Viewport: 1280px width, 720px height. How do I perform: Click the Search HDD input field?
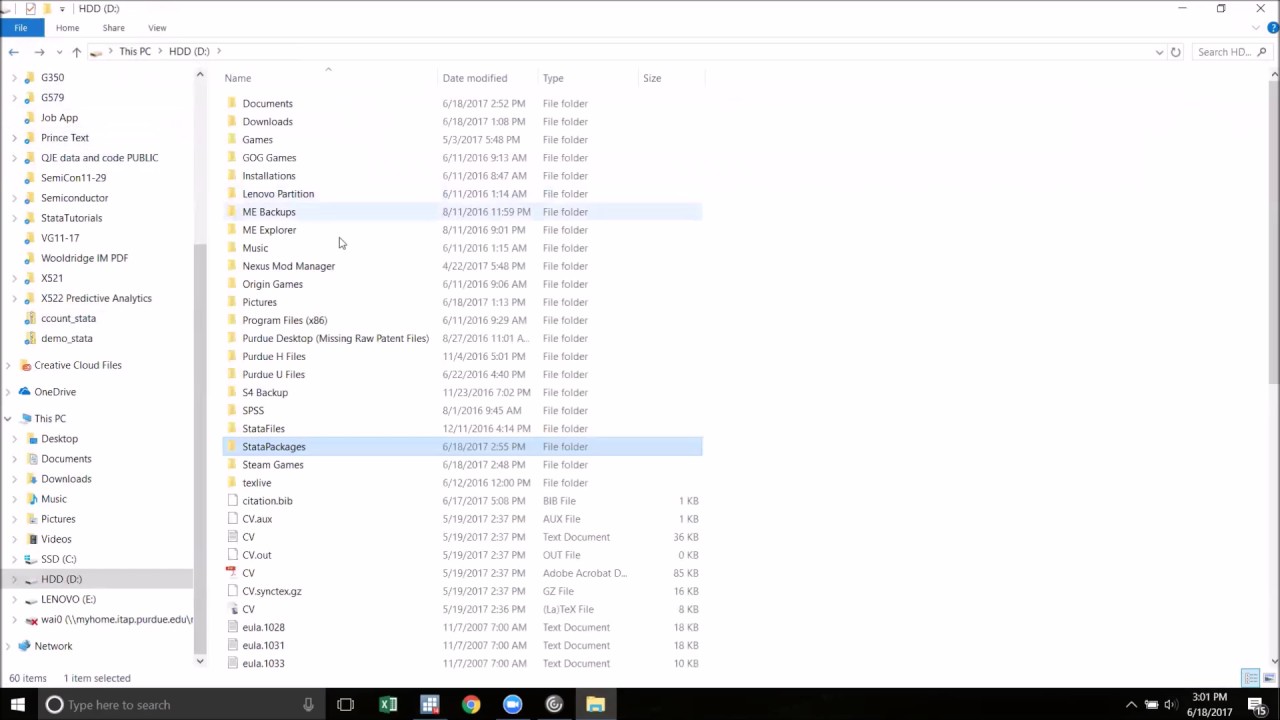pyautogui.click(x=1233, y=52)
